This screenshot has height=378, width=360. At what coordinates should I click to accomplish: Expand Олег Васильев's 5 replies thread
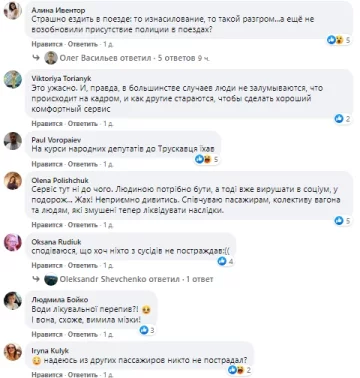[x=135, y=58]
